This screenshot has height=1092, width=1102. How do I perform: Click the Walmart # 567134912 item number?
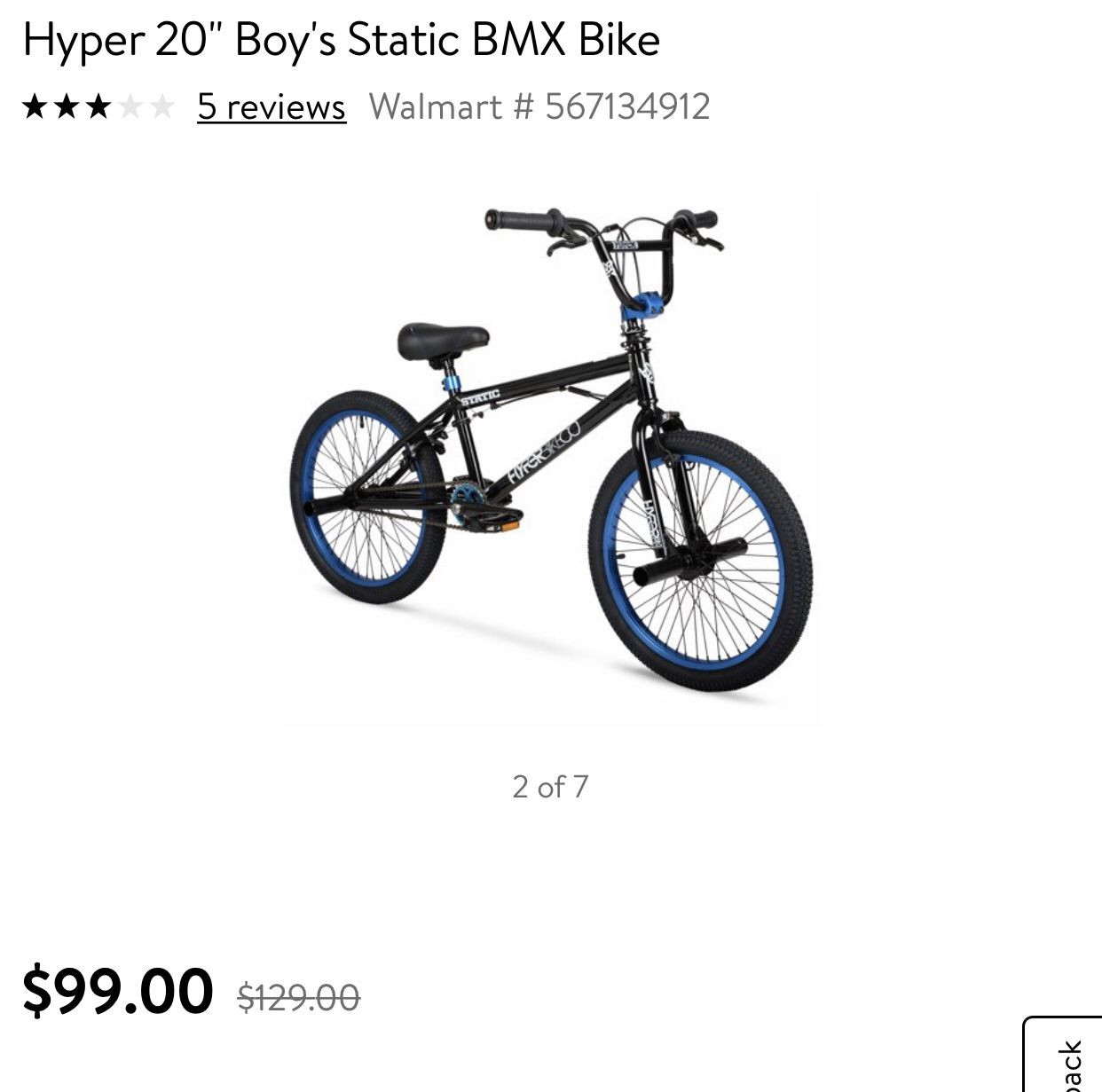tap(539, 106)
